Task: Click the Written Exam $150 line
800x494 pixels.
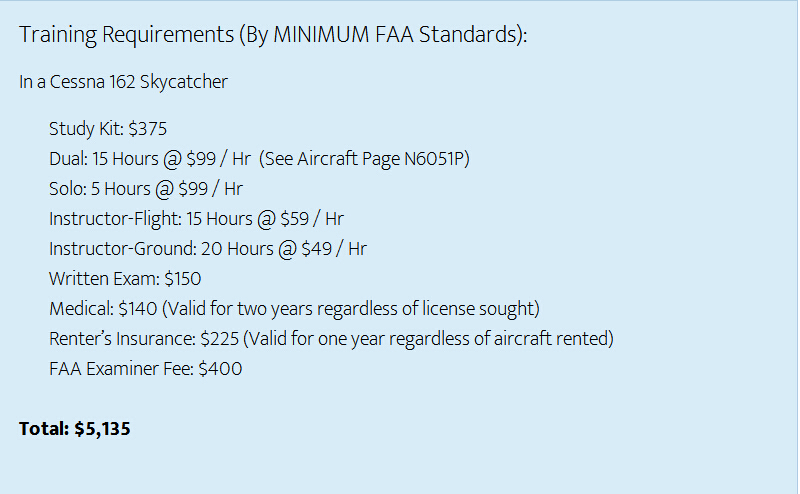Action: tap(125, 279)
